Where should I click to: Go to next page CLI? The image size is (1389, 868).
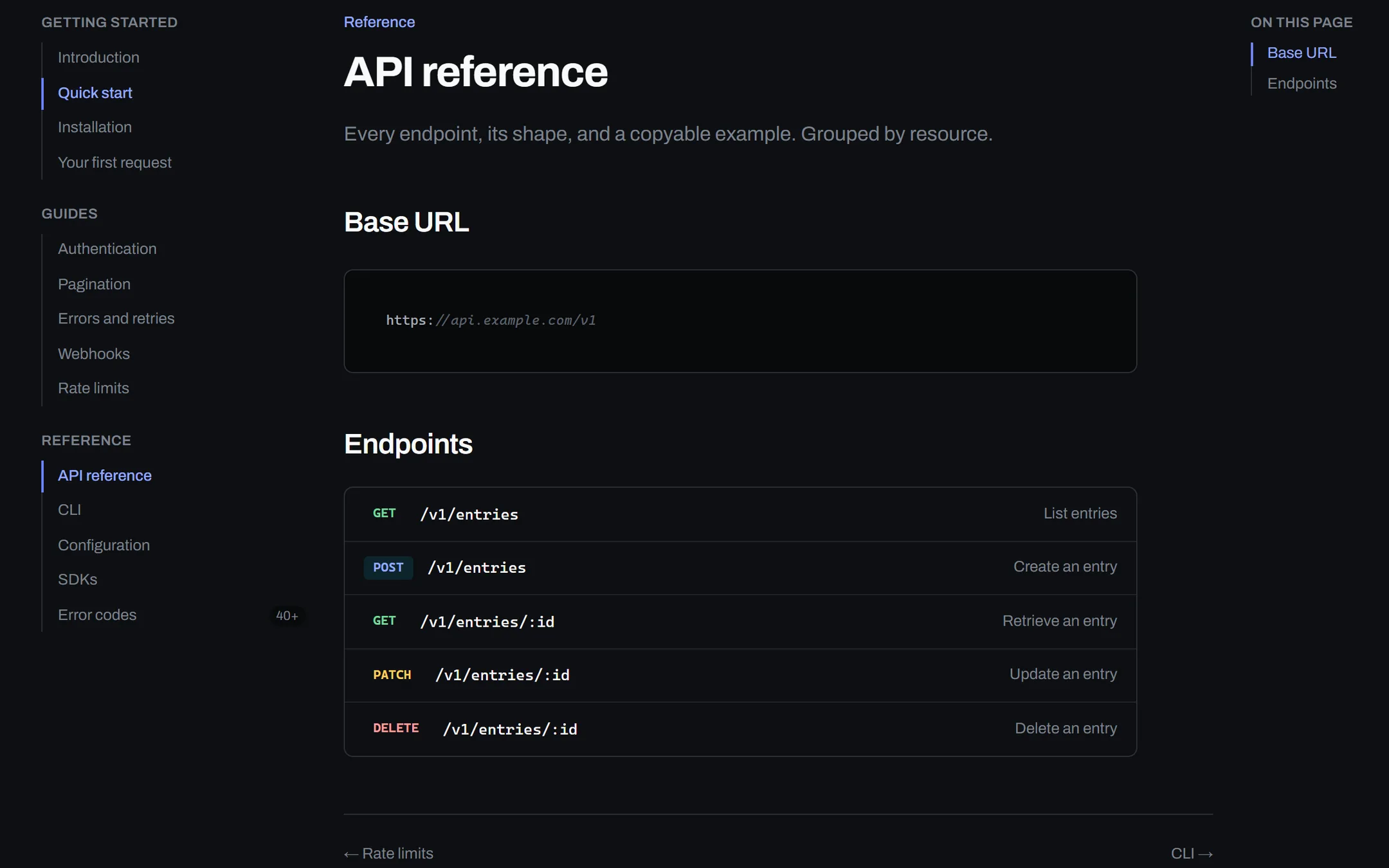(x=1192, y=853)
